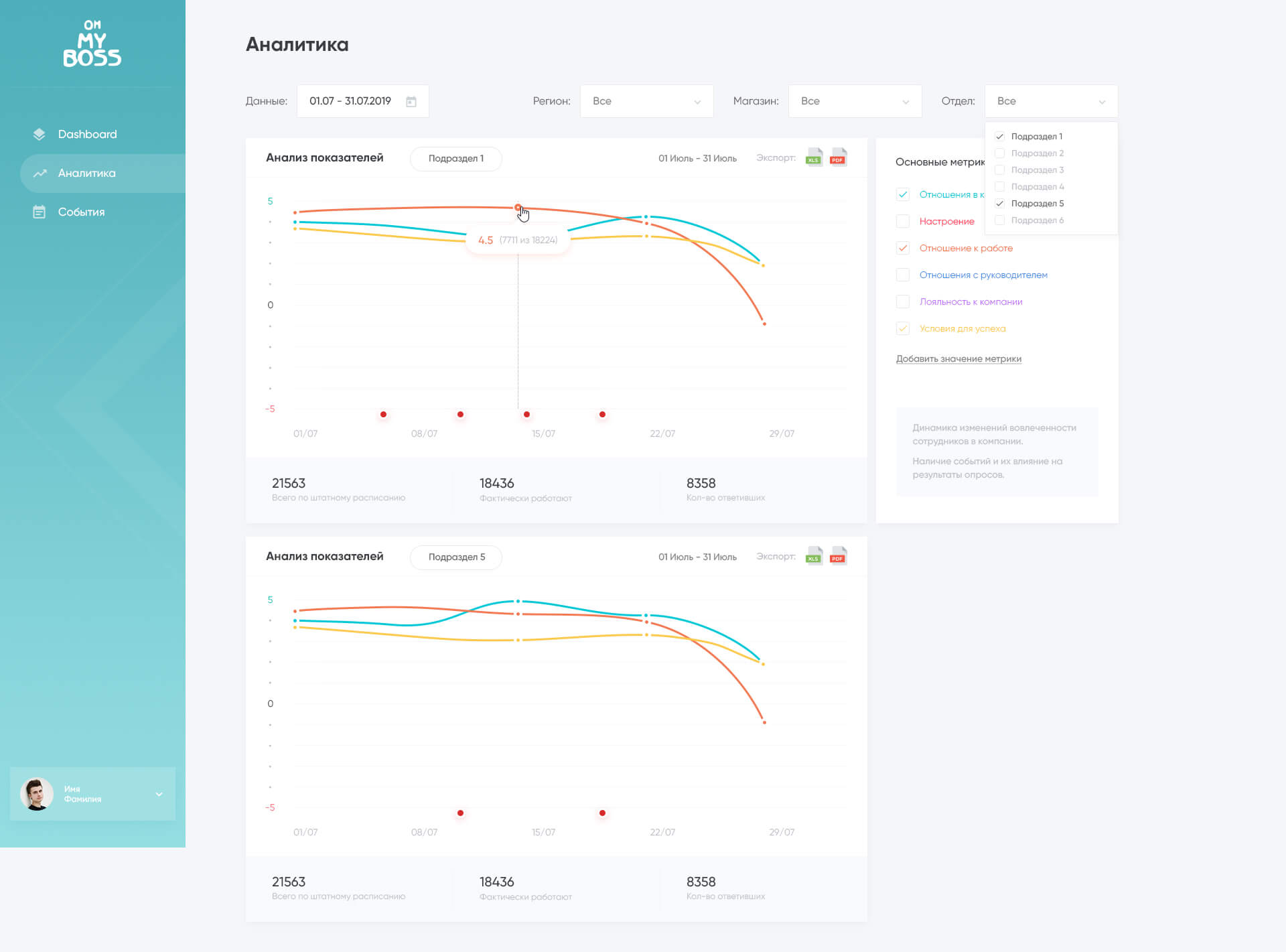
Task: Check Подраздел 2 in dropdown list
Action: pyautogui.click(x=999, y=153)
